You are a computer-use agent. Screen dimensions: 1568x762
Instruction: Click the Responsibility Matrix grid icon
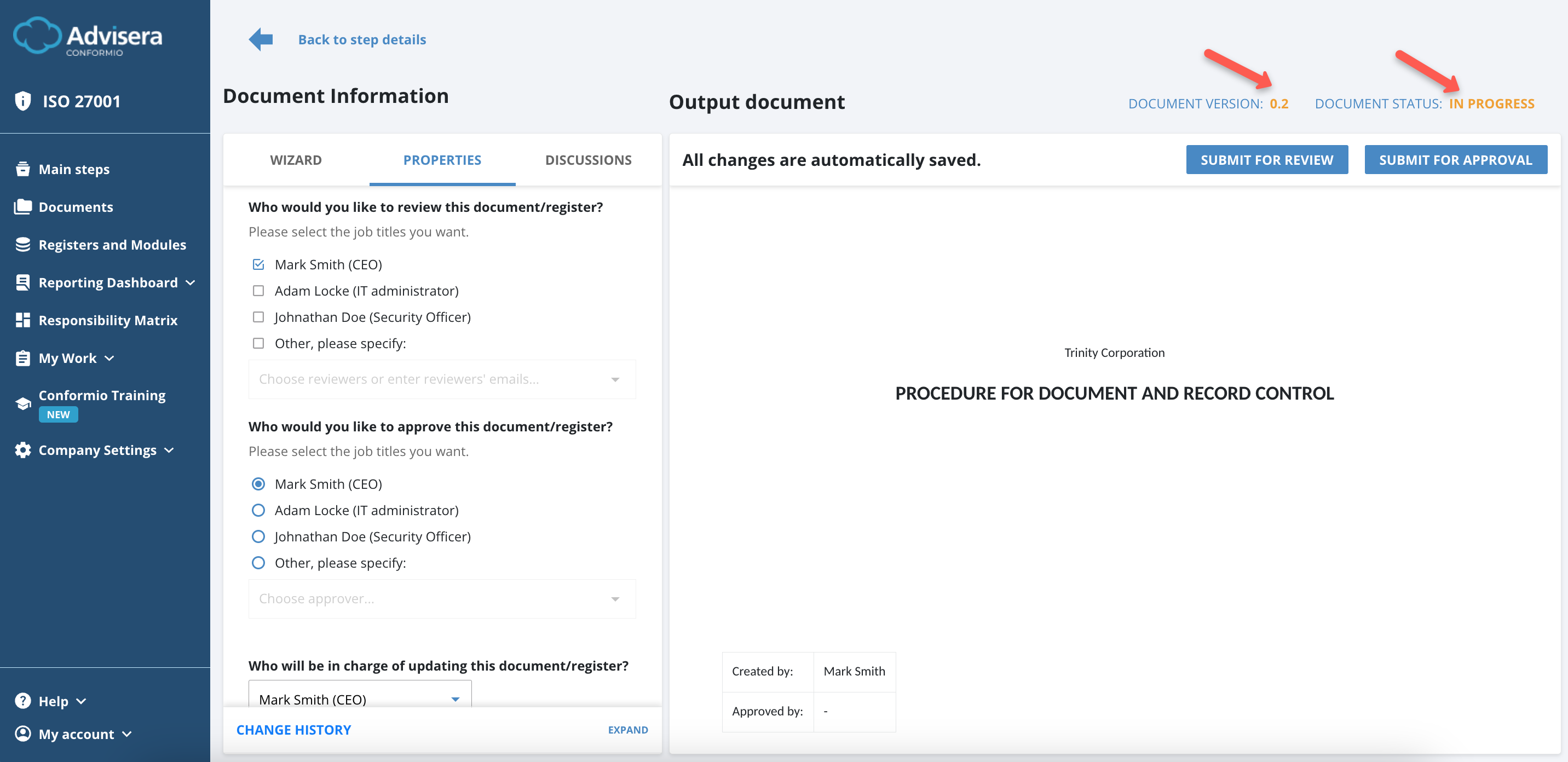(x=22, y=320)
